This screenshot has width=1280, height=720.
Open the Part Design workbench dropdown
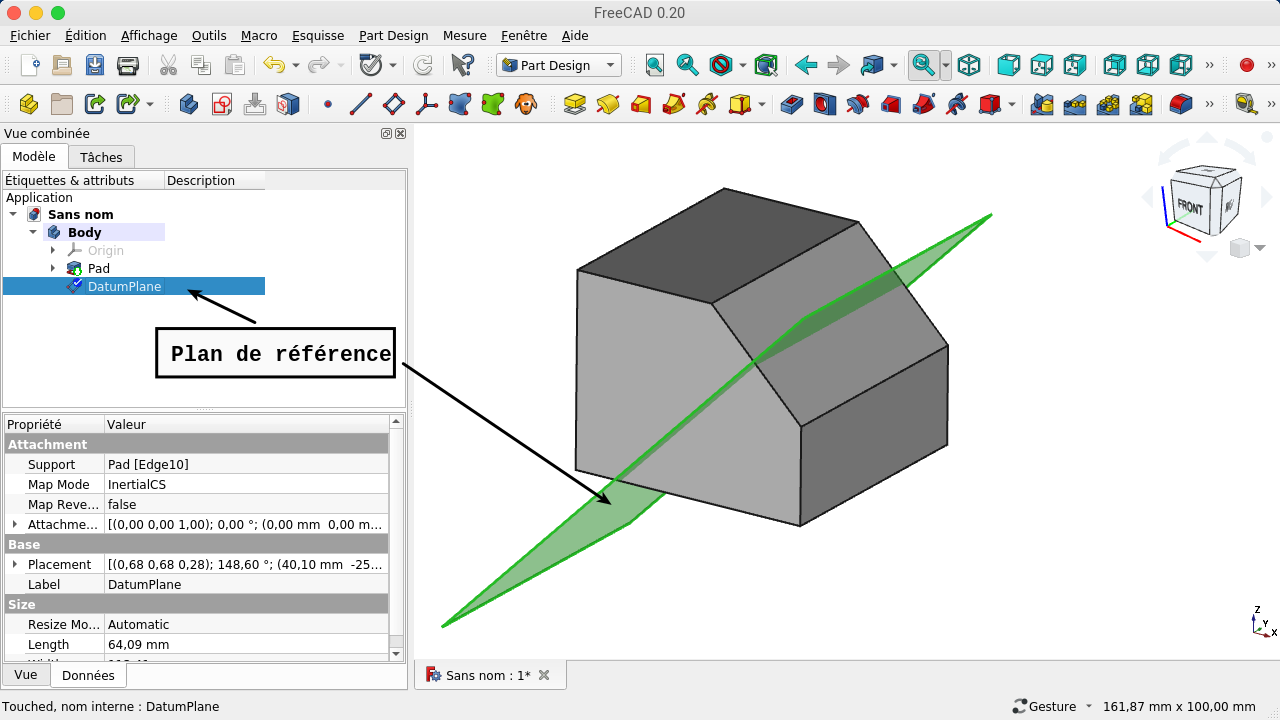tap(559, 65)
